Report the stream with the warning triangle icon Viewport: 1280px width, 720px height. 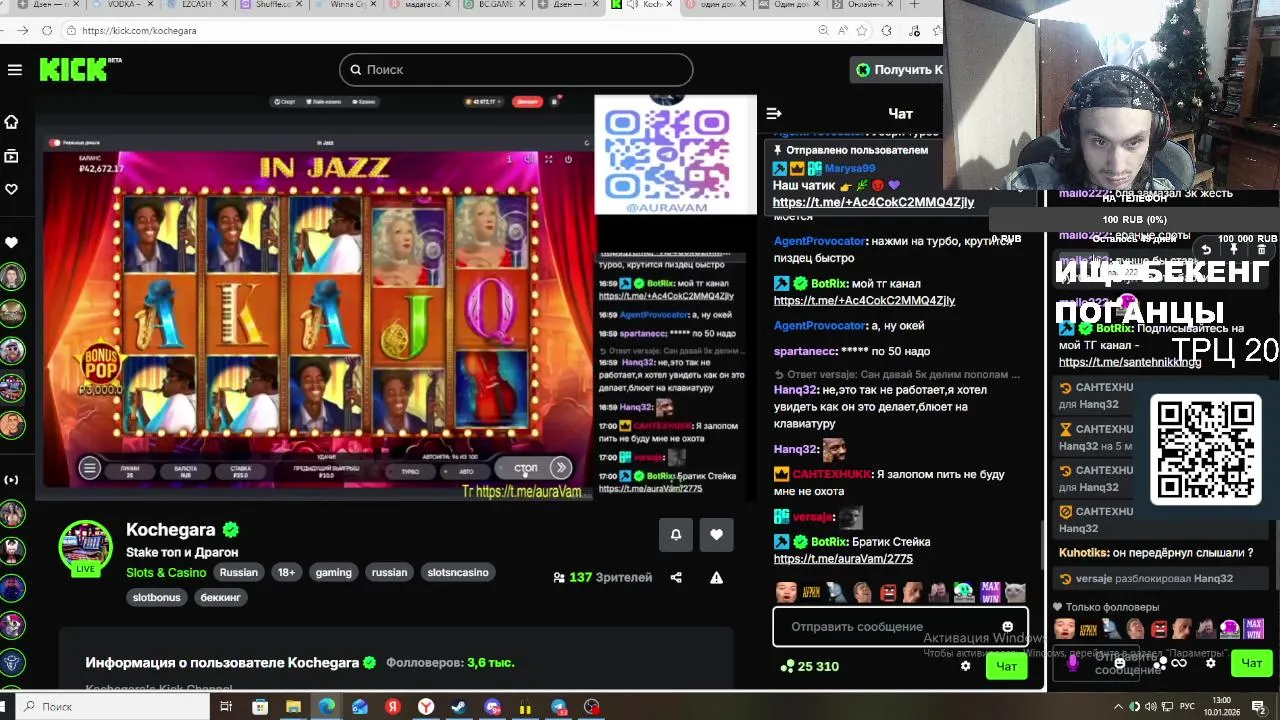[x=716, y=577]
